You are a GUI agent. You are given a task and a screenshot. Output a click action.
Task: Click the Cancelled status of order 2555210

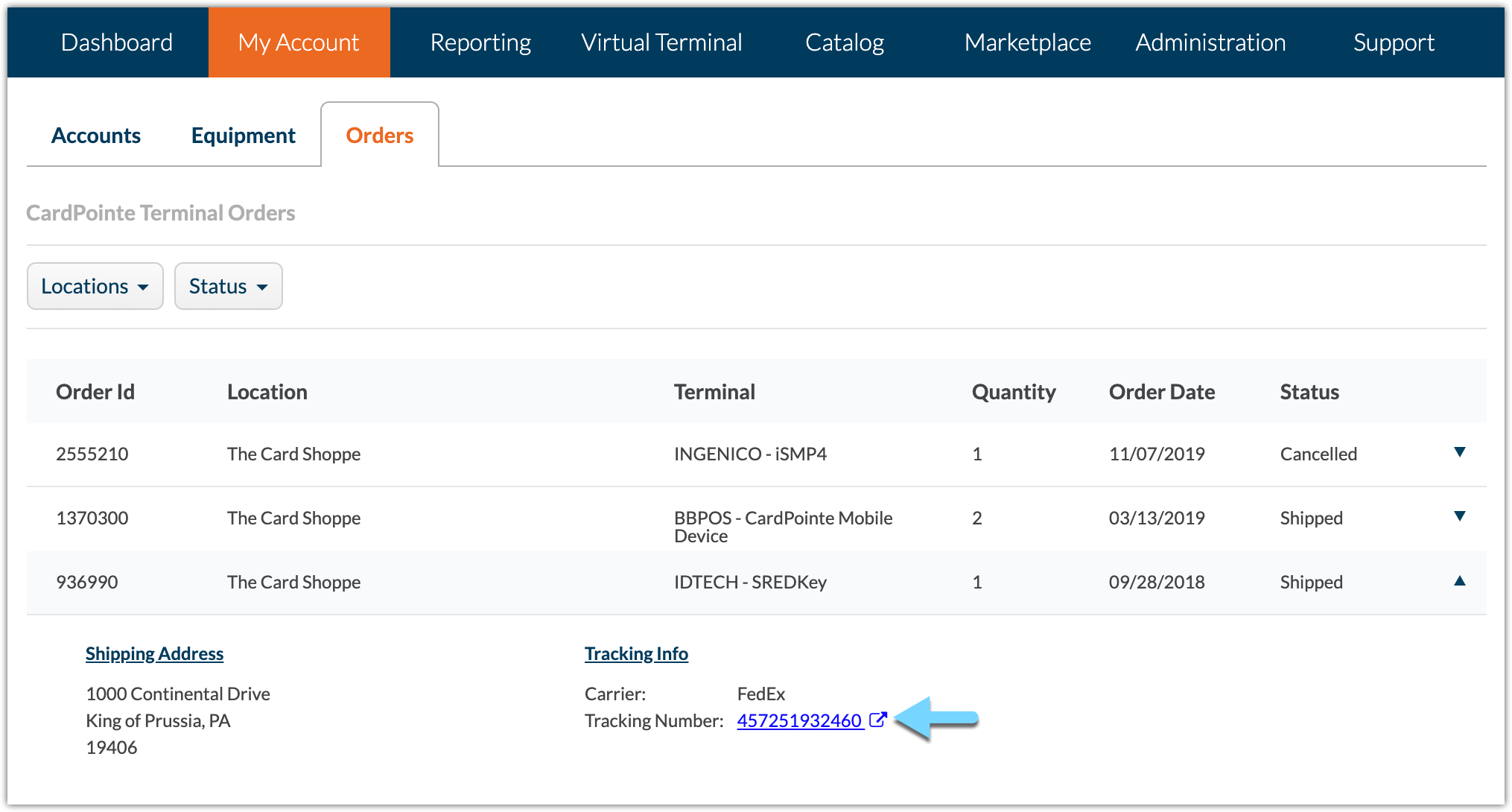click(x=1318, y=454)
